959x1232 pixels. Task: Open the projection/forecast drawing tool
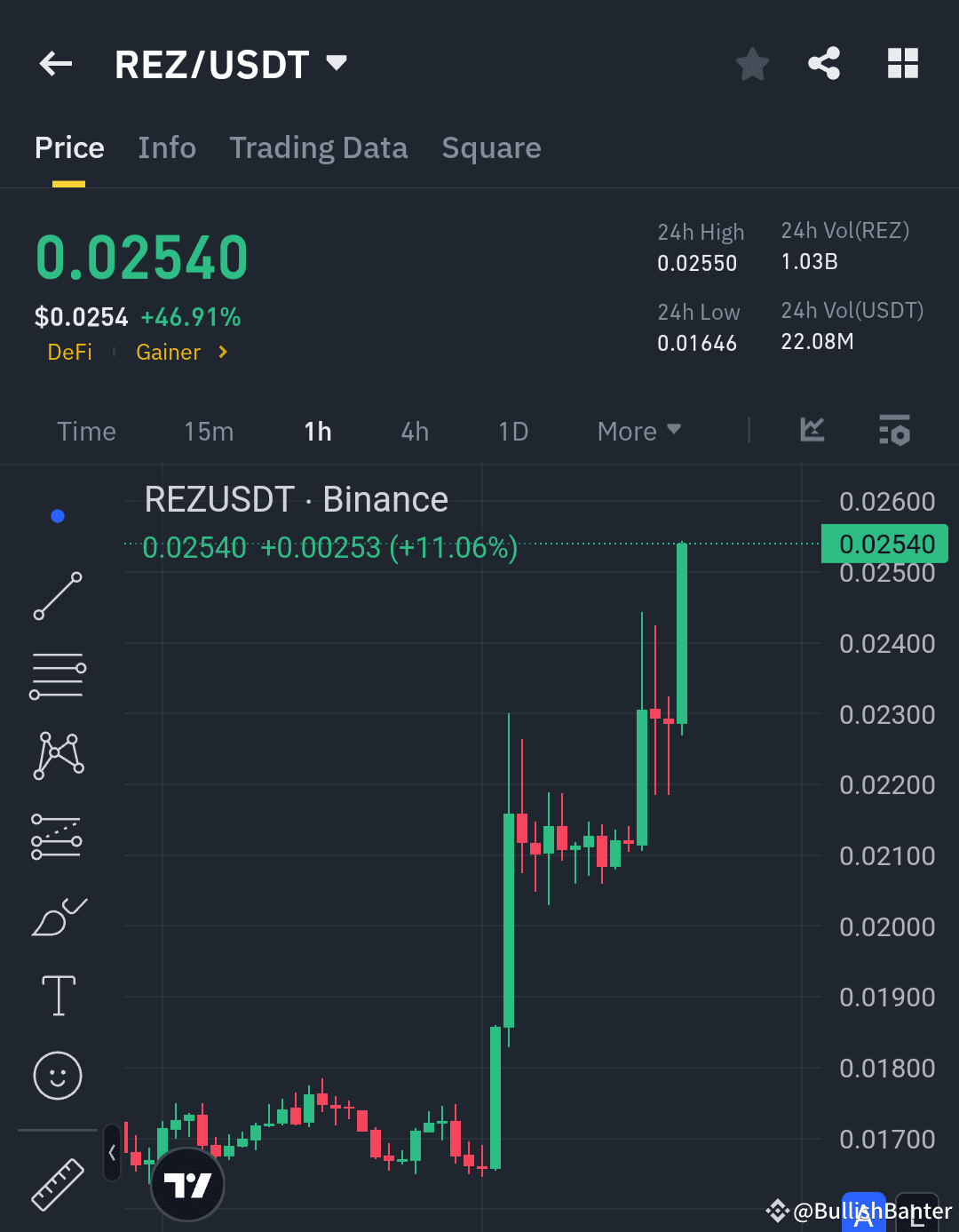[x=57, y=835]
